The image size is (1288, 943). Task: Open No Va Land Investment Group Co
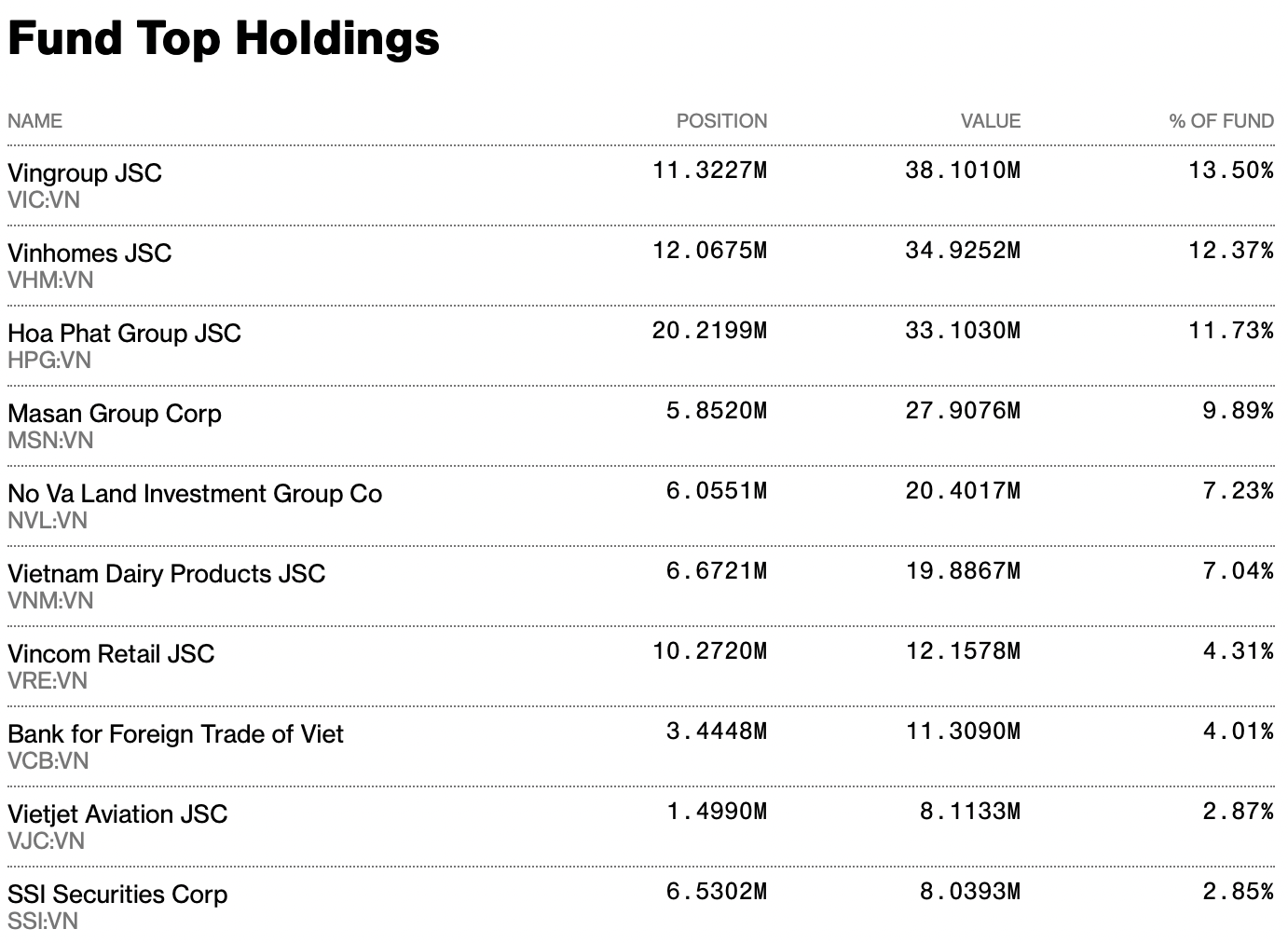click(195, 494)
